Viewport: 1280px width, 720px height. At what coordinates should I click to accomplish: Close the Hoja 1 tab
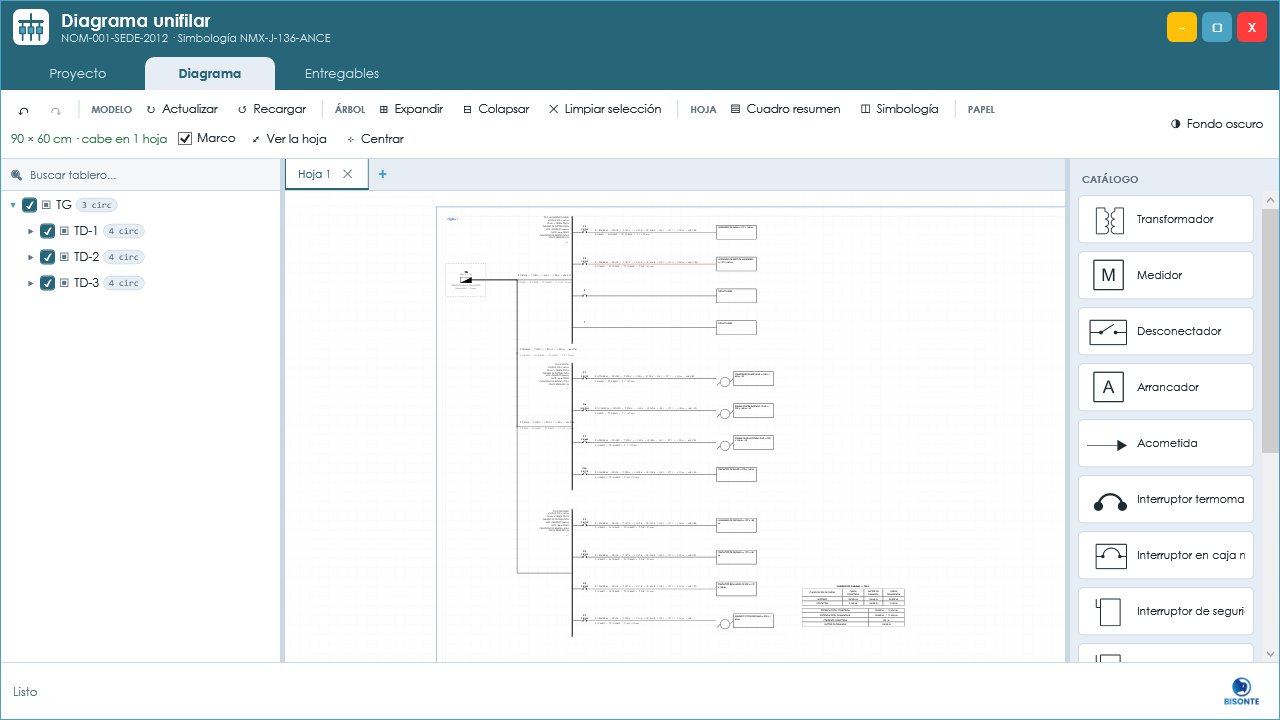(x=348, y=174)
